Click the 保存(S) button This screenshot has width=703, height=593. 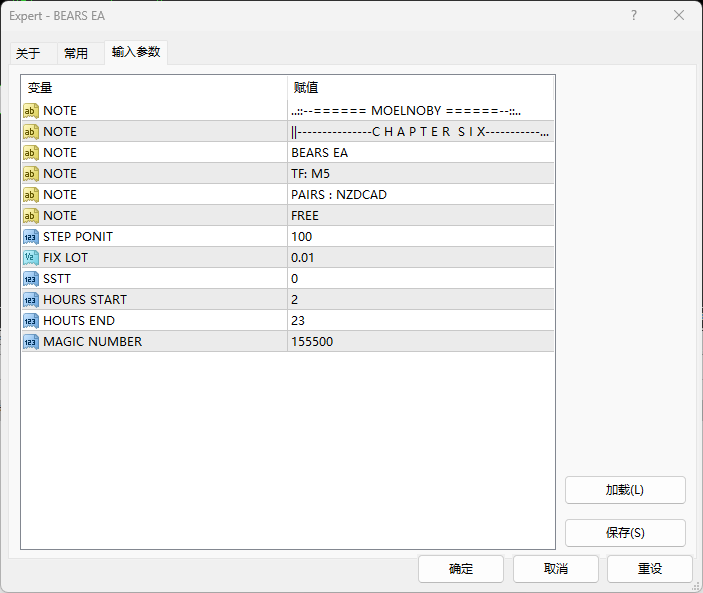pyautogui.click(x=625, y=533)
